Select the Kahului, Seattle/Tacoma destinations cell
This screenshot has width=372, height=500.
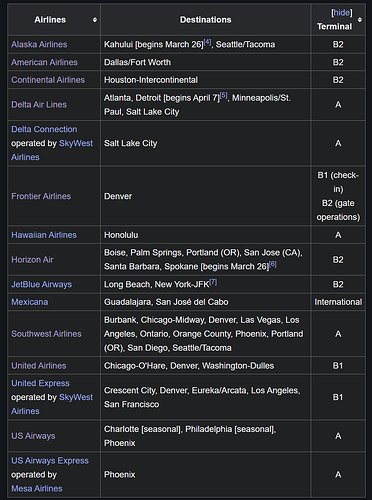click(x=206, y=44)
